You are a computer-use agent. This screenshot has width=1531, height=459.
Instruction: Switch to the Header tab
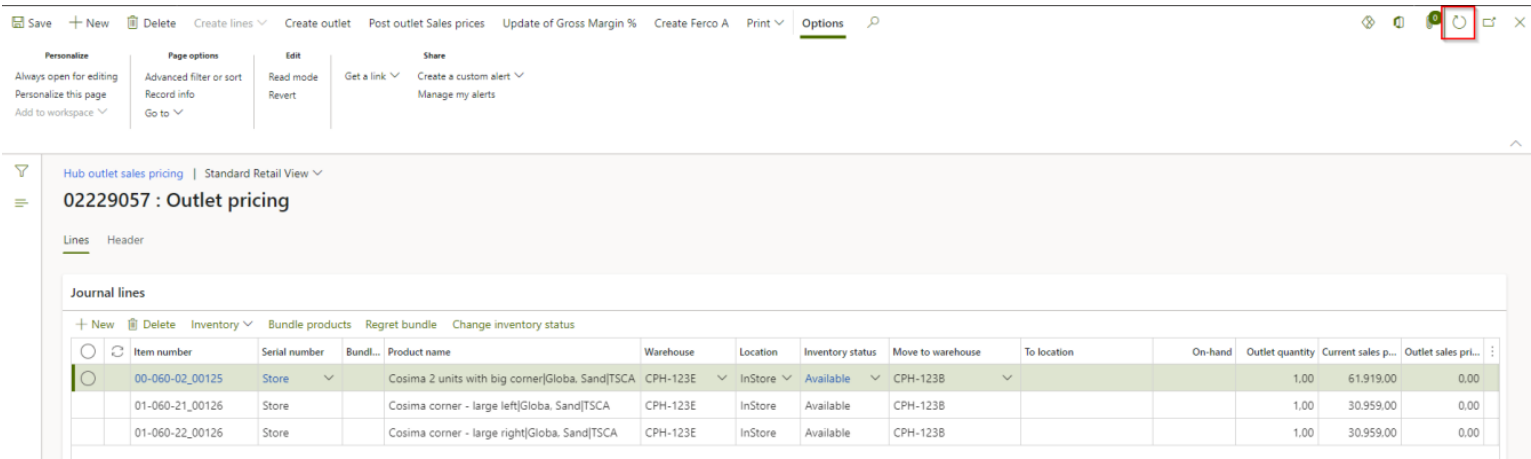tap(125, 240)
